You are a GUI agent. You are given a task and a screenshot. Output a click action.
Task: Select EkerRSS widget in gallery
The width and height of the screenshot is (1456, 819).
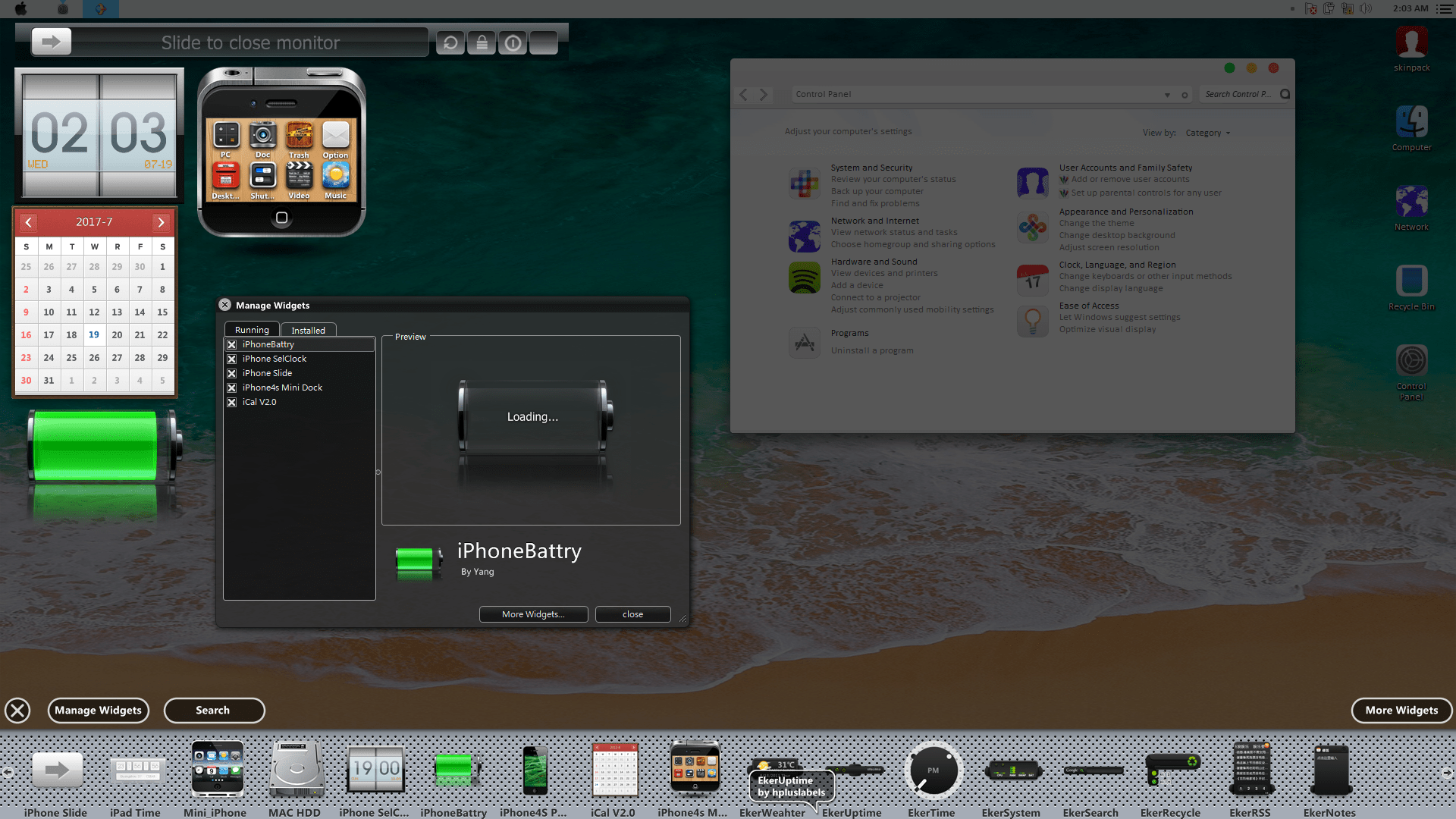1251,769
